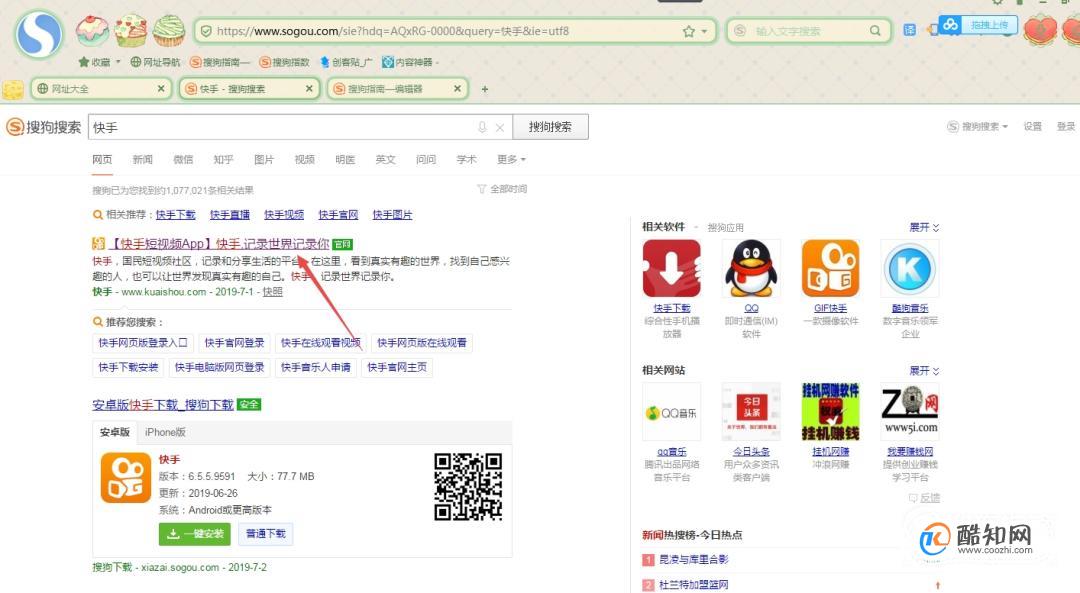The height and width of the screenshot is (593, 1080).
Task: Click the magnifier in browser search box
Action: pos(875,31)
